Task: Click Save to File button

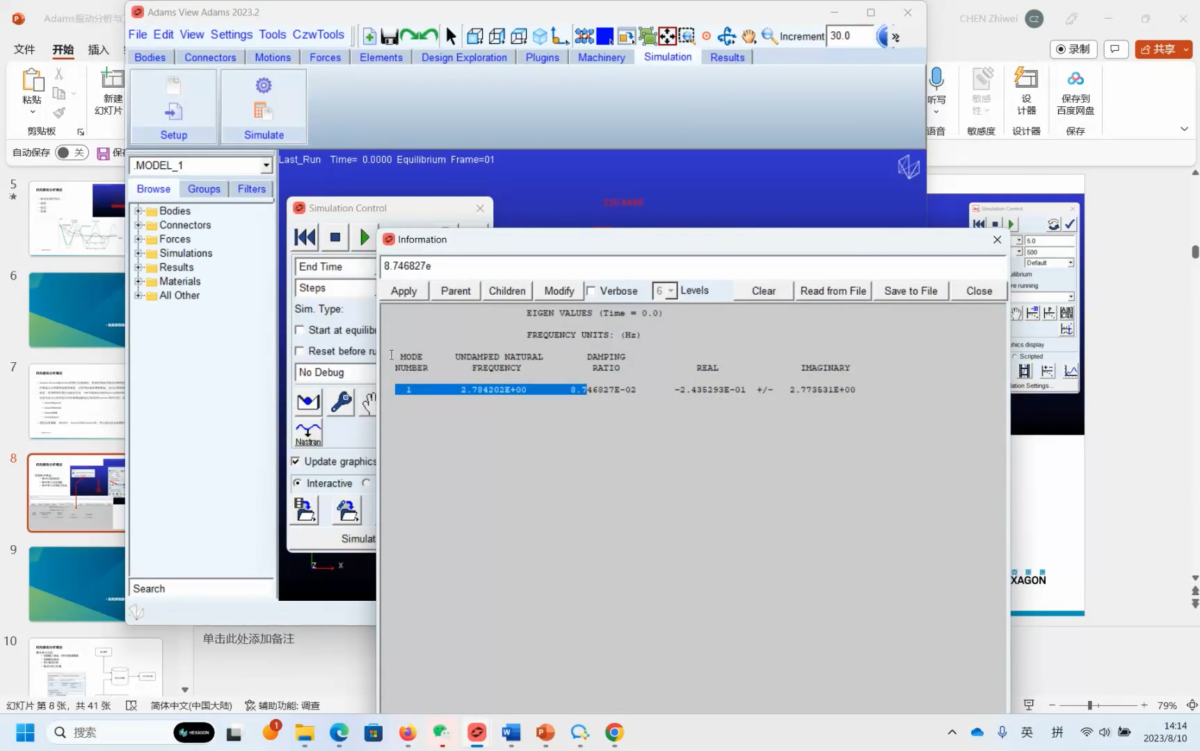Action: (911, 291)
